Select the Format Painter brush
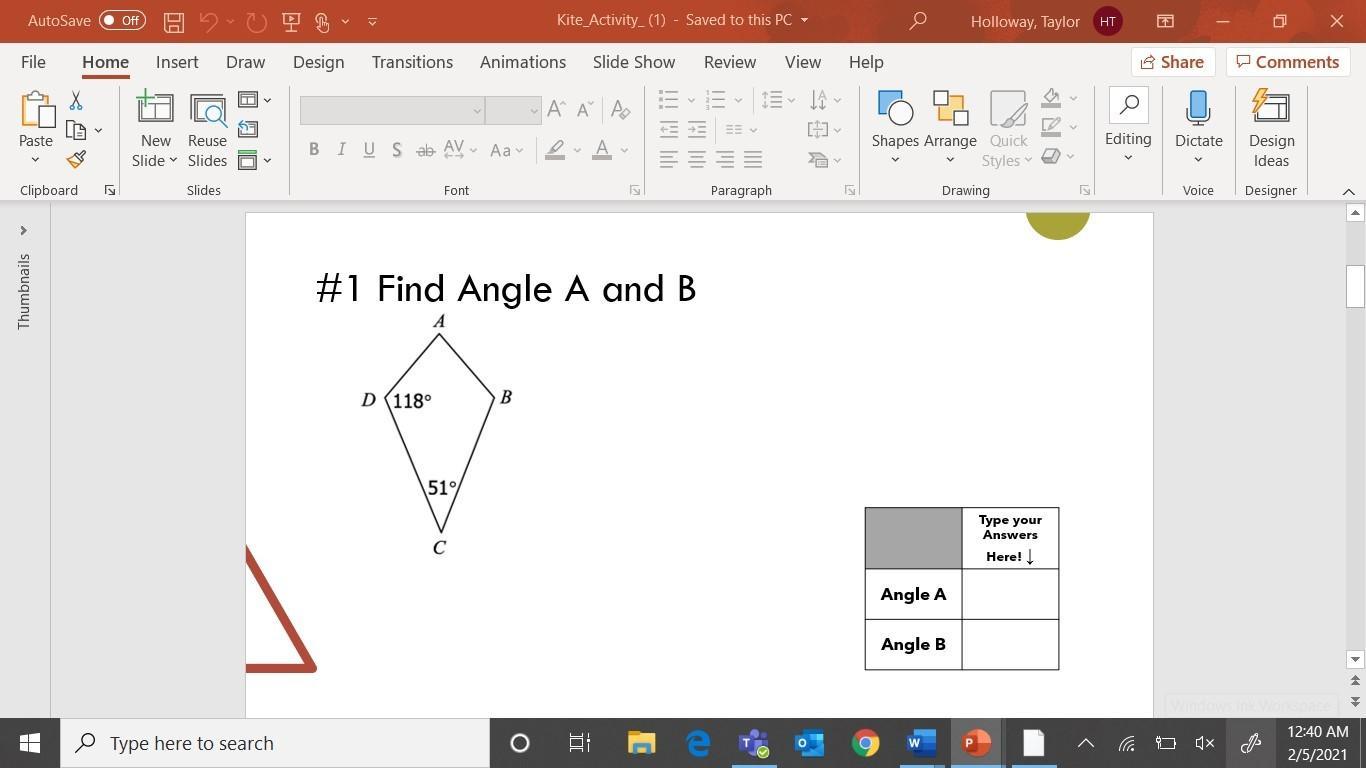Viewport: 1366px width, 768px height. [76, 159]
